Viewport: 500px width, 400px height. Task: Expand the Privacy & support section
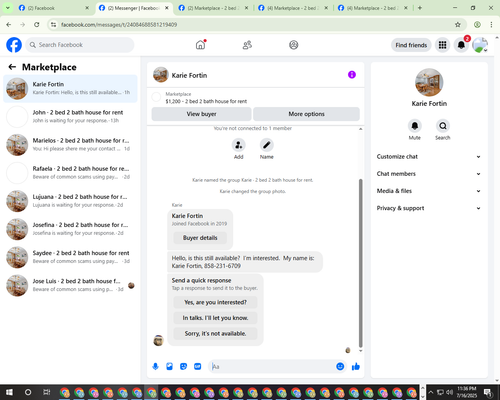click(429, 208)
